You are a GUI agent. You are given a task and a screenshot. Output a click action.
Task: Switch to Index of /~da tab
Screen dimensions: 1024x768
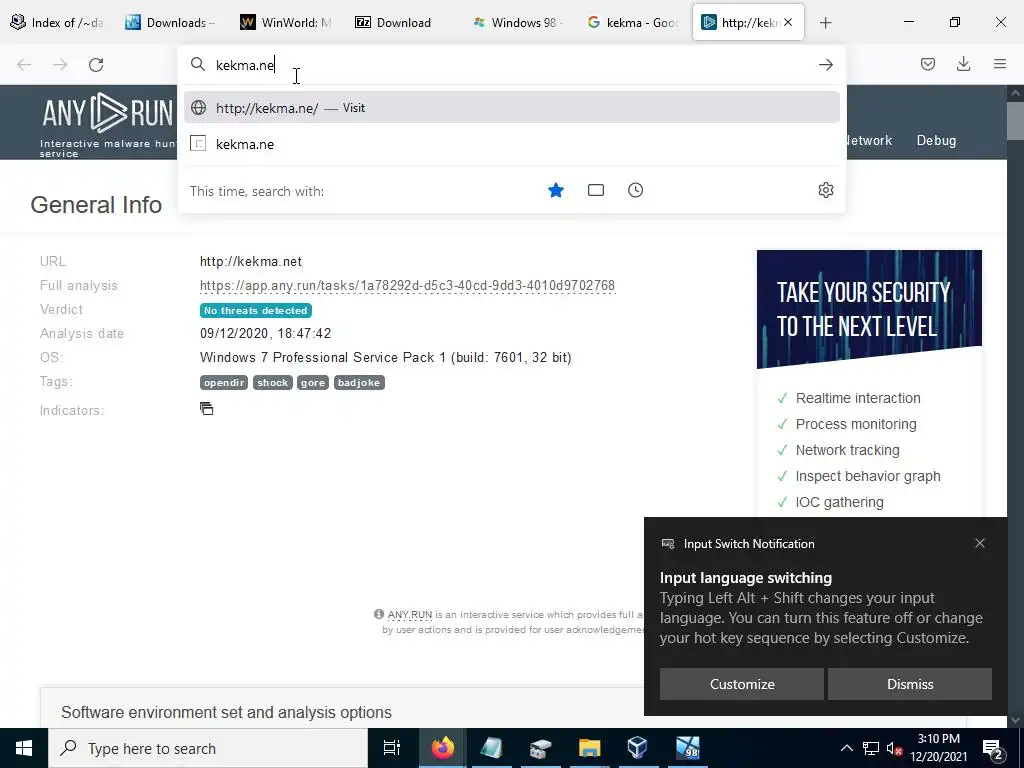coord(57,22)
